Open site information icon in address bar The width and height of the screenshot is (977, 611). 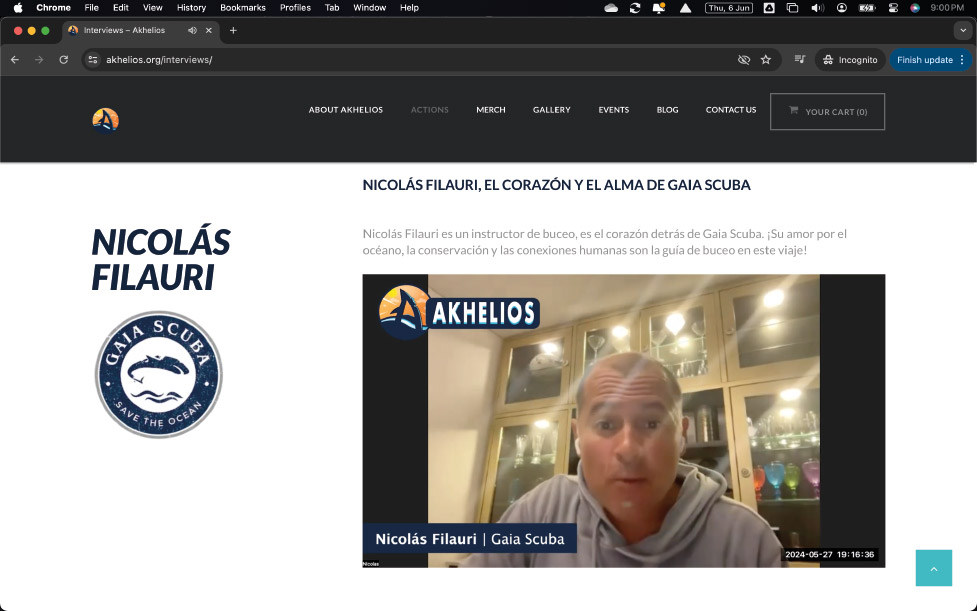point(93,60)
